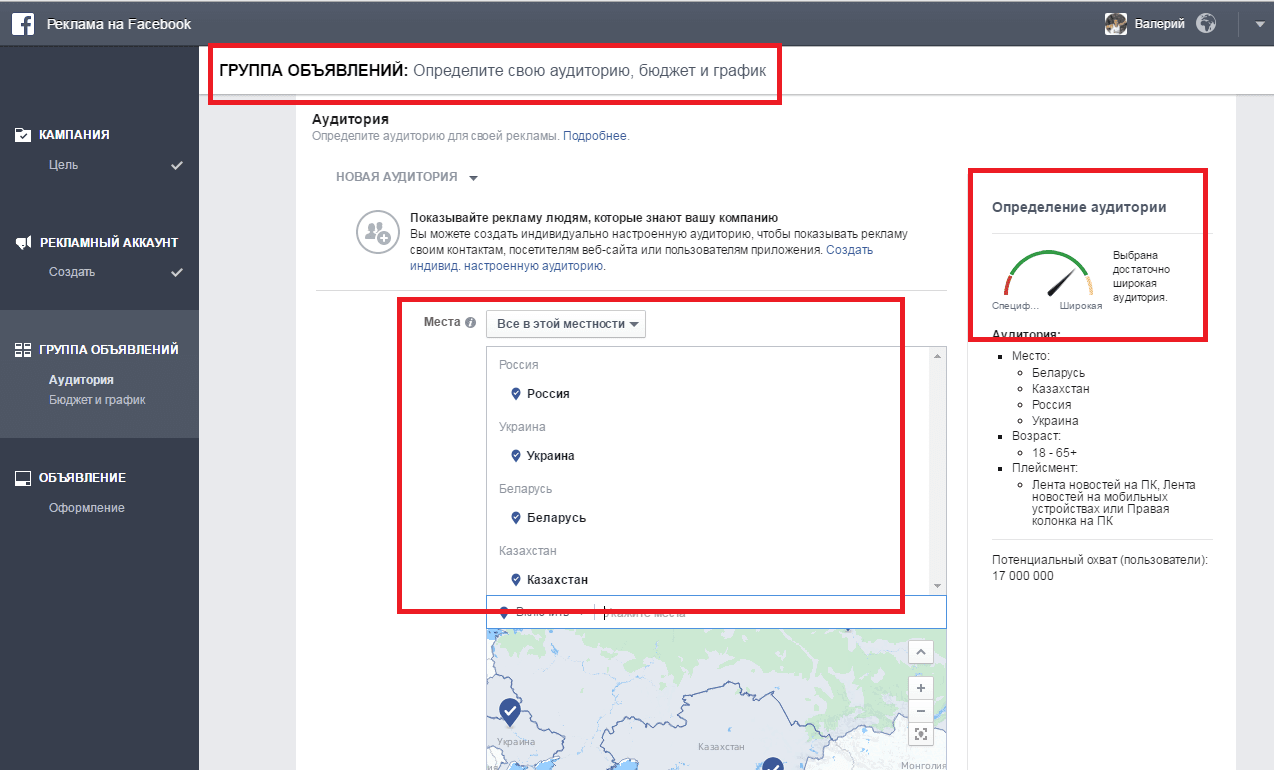This screenshot has width=1274, height=770.
Task: Click Реклама на Facebook title
Action: coord(119,24)
